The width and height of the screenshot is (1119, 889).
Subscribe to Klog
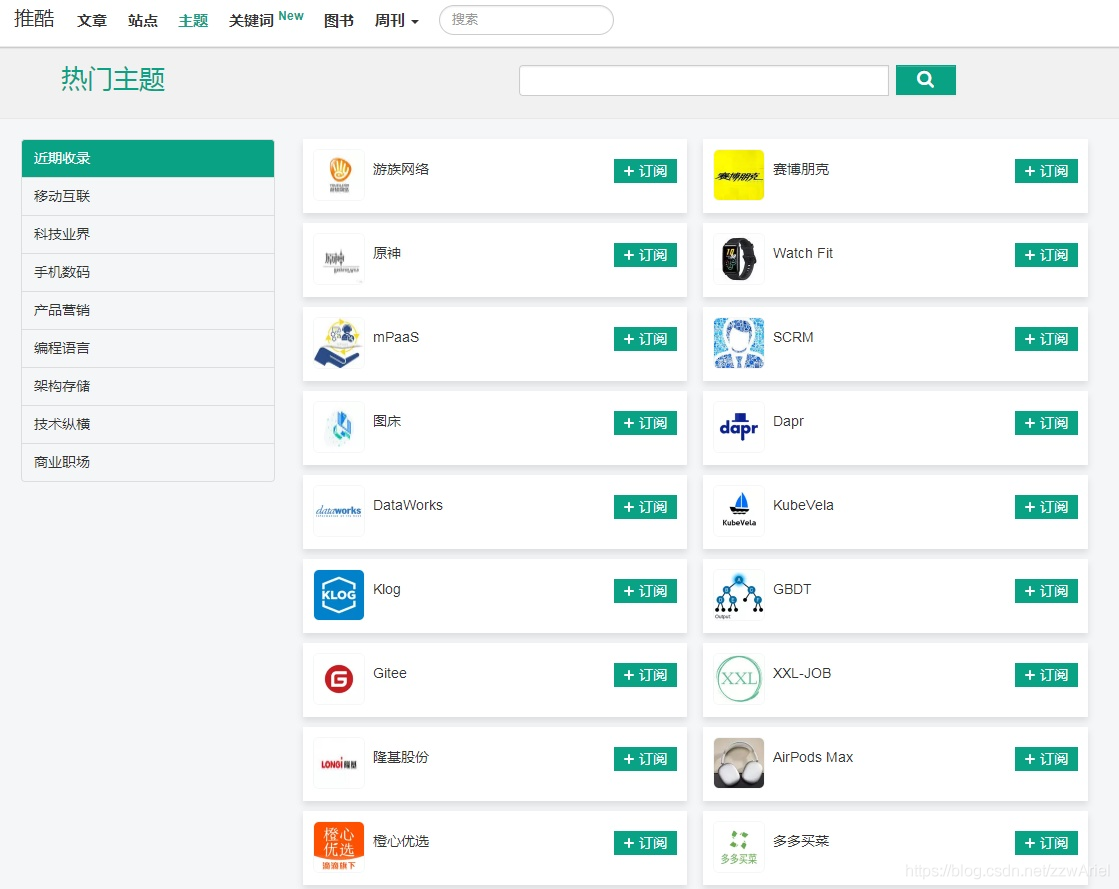(645, 591)
